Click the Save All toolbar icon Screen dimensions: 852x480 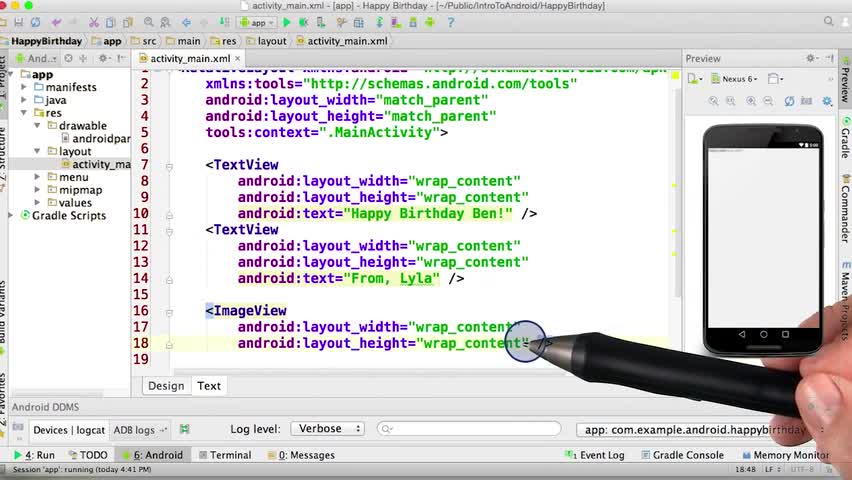pos(18,22)
